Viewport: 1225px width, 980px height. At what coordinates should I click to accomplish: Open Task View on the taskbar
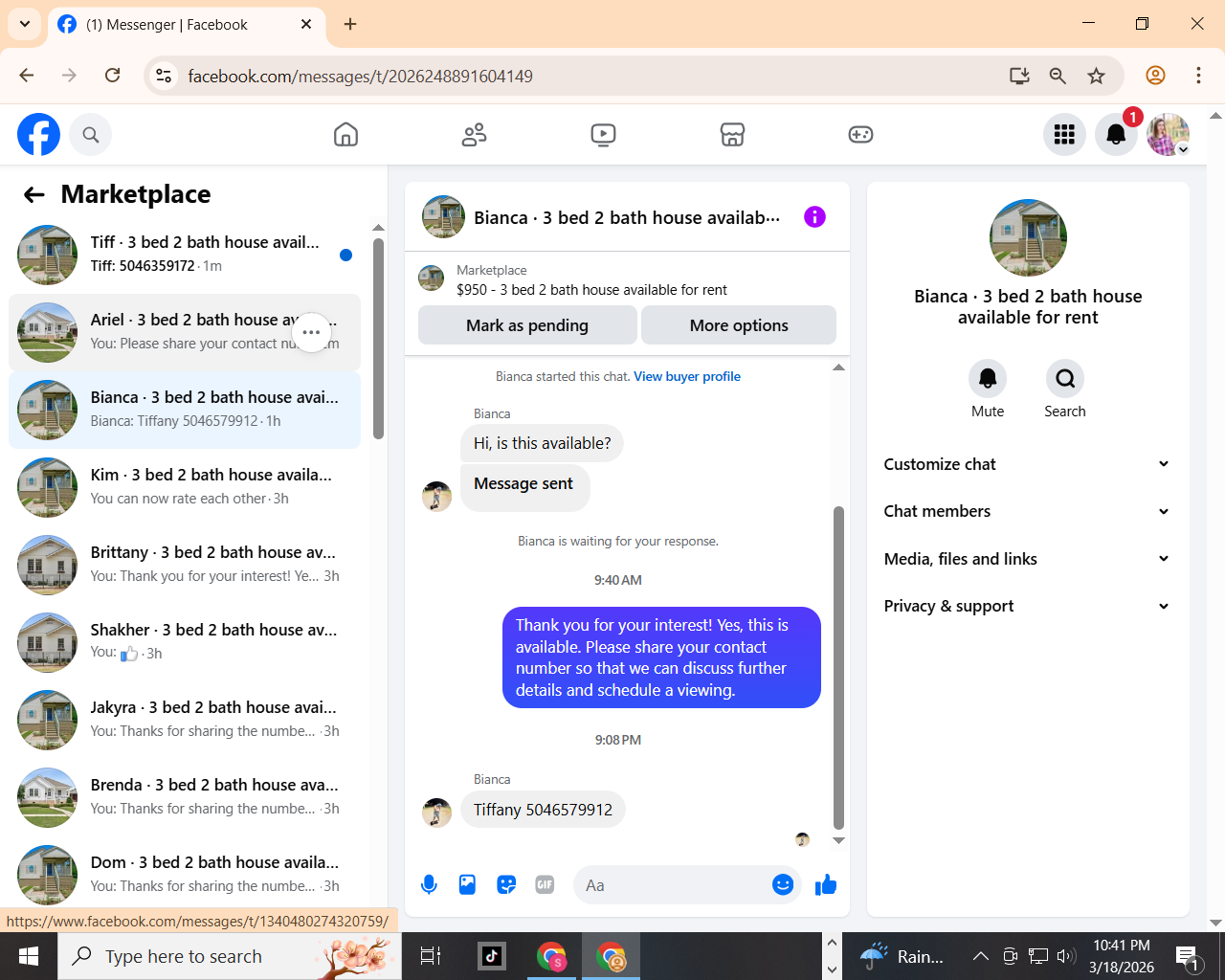(x=431, y=956)
